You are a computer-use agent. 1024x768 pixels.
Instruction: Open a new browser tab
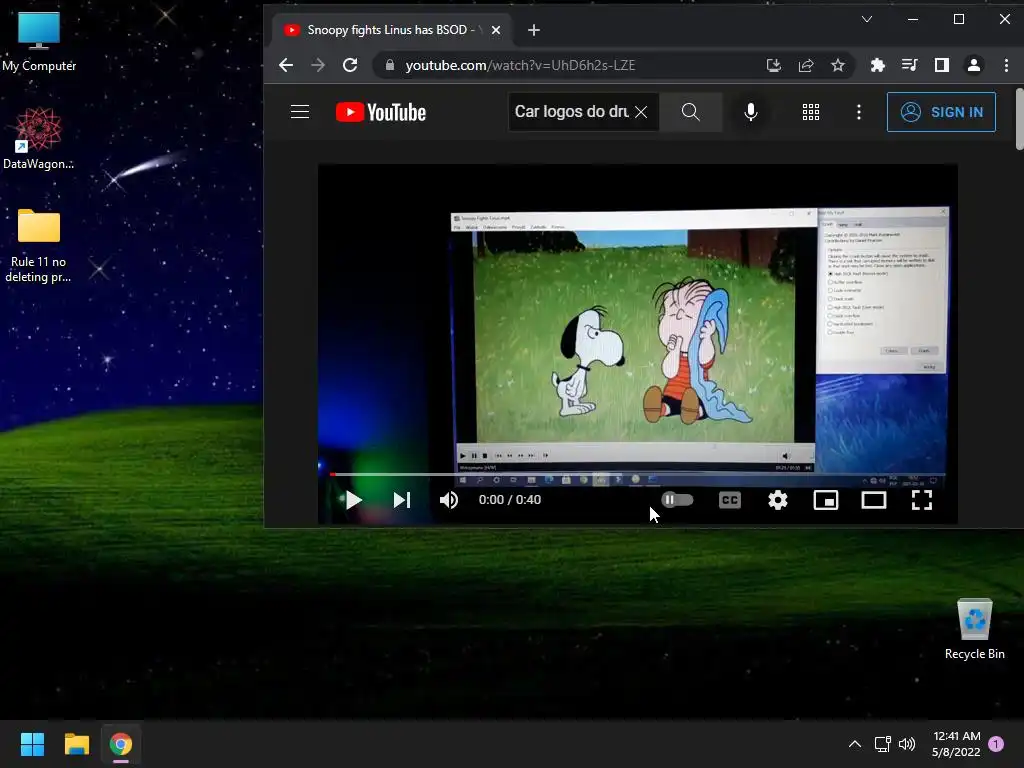[x=534, y=30]
